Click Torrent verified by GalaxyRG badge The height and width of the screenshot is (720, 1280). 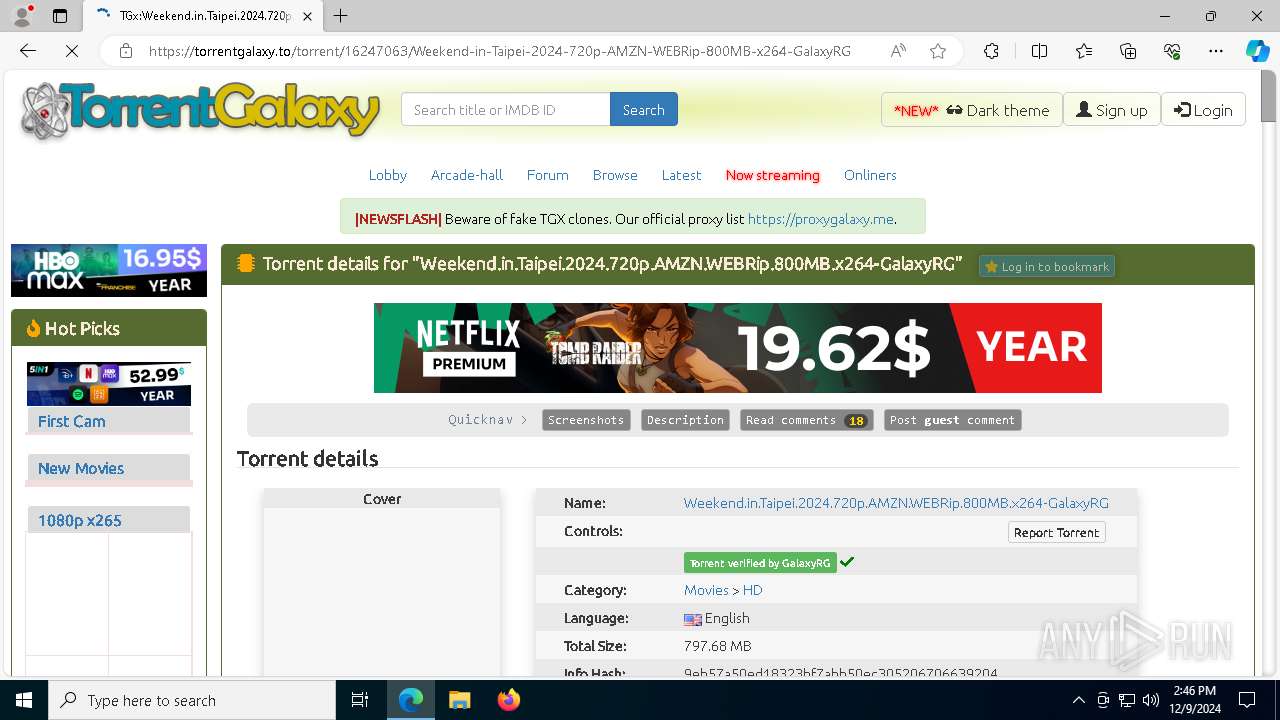tap(760, 563)
